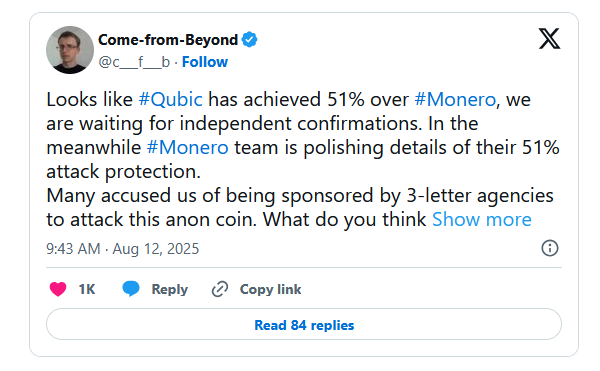Open #Monero hashtag before 'team'
The height and width of the screenshot is (371, 600).
coord(188,148)
